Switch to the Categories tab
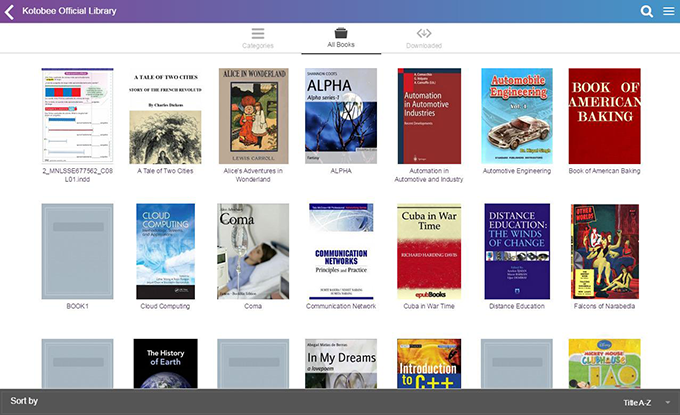680x415 pixels. click(x=257, y=45)
